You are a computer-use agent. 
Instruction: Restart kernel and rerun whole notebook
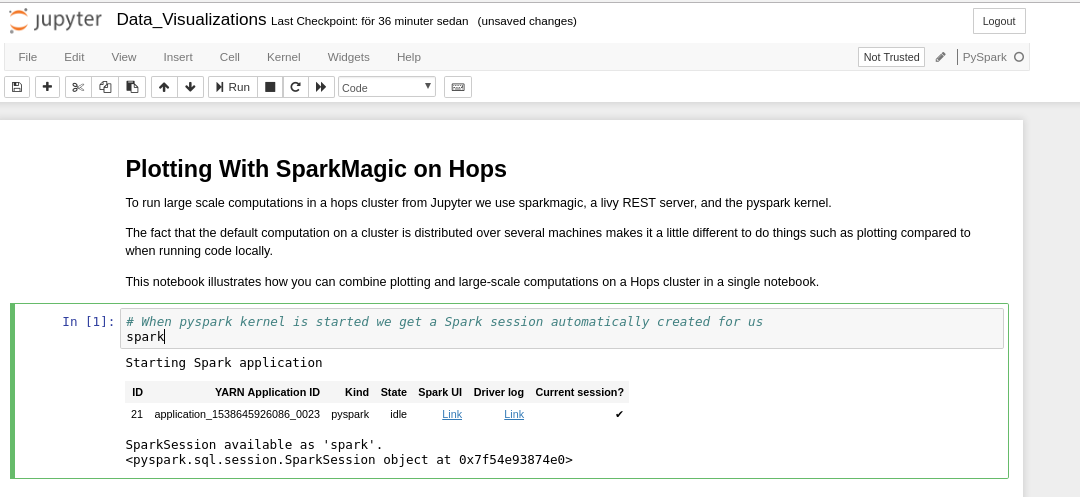(x=321, y=87)
